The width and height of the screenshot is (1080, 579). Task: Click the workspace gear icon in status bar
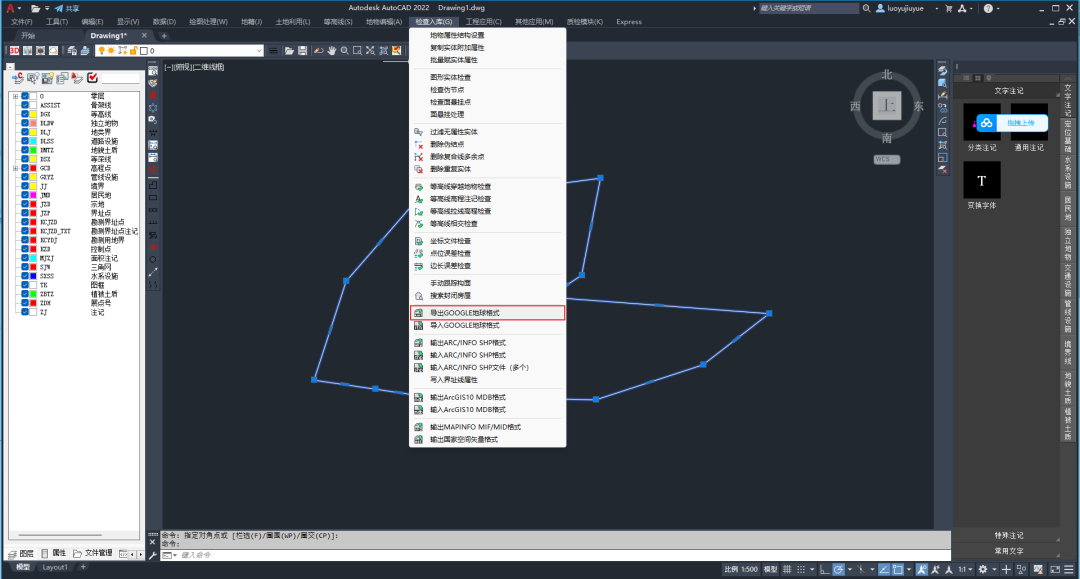983,569
